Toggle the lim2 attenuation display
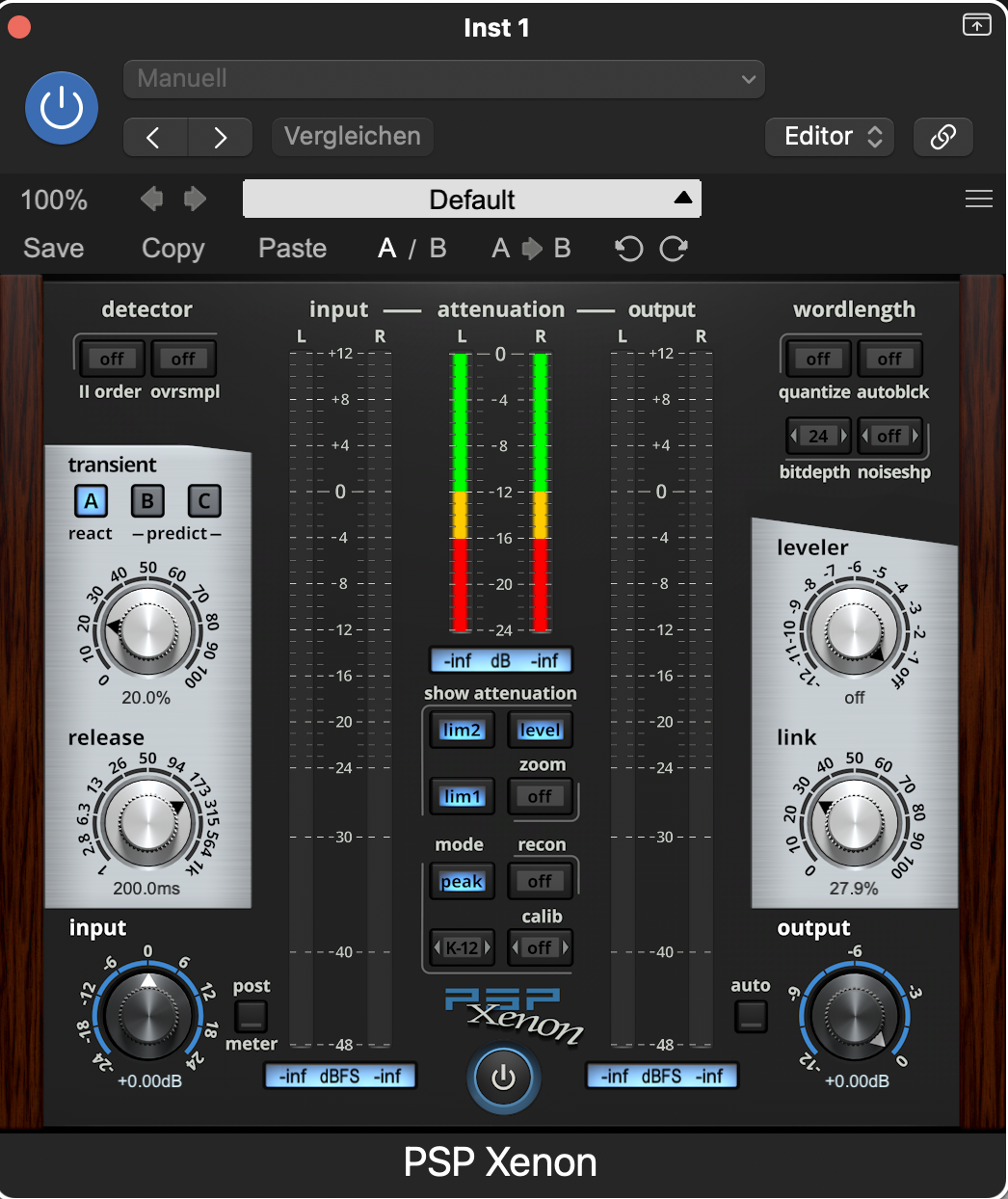 click(462, 730)
